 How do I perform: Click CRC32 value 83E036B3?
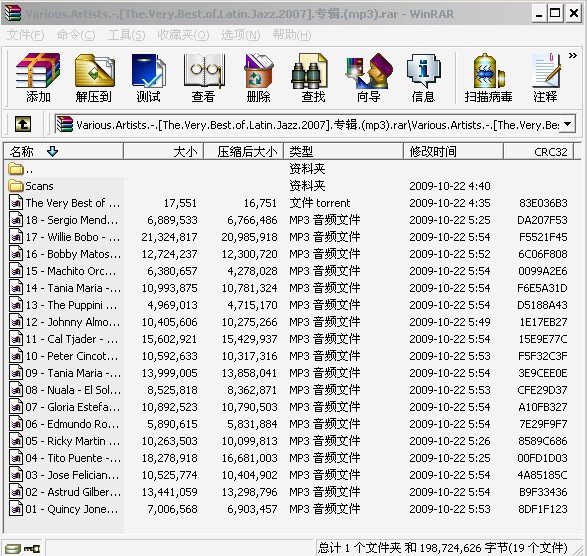coord(543,203)
